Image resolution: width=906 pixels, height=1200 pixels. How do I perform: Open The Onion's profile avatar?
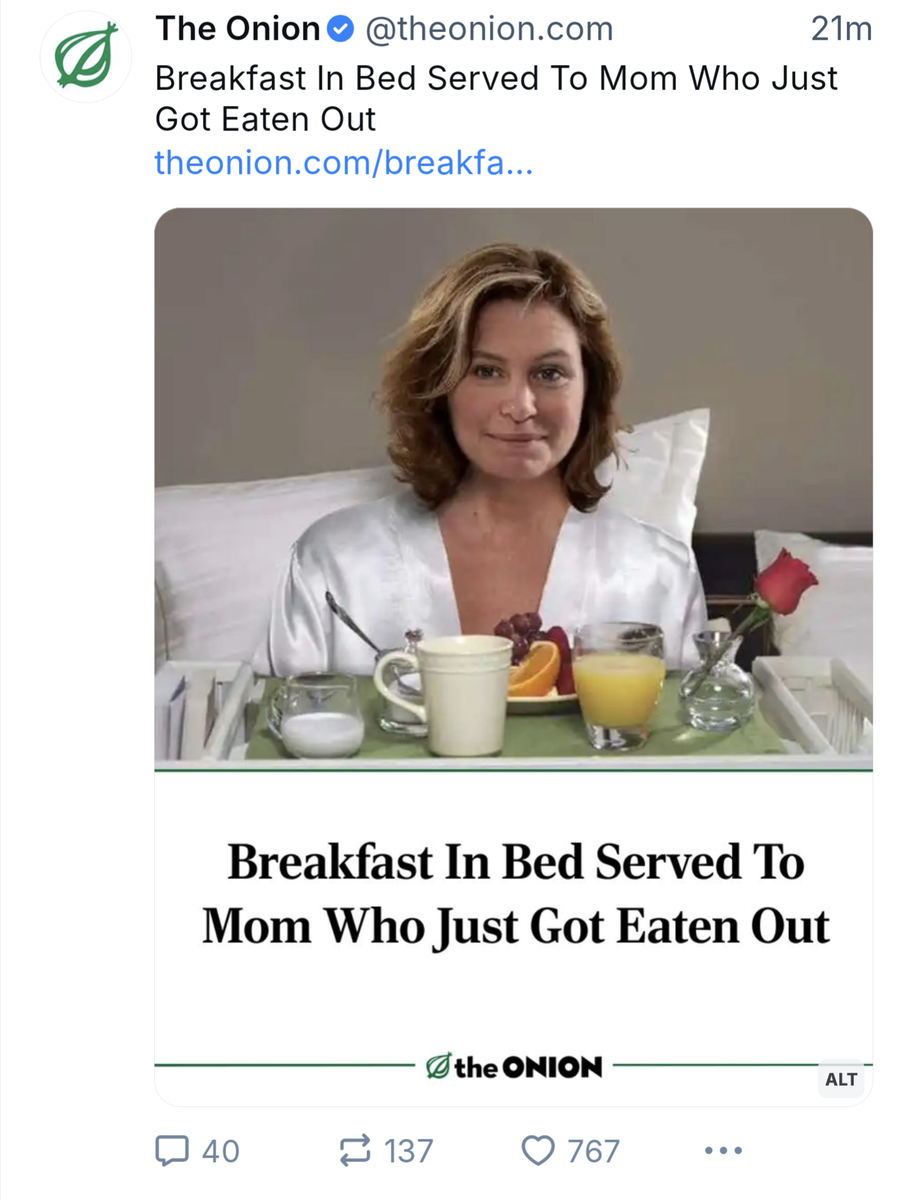(x=85, y=56)
